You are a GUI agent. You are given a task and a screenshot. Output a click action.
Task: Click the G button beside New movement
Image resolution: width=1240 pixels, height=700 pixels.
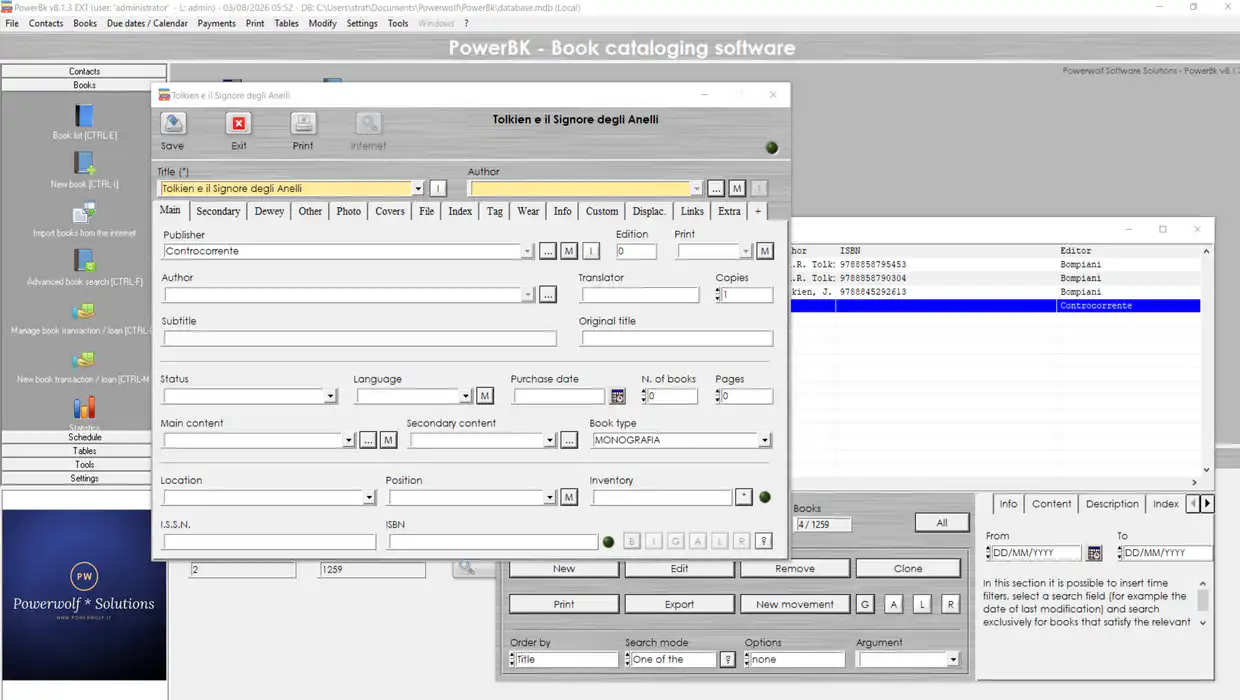(866, 604)
